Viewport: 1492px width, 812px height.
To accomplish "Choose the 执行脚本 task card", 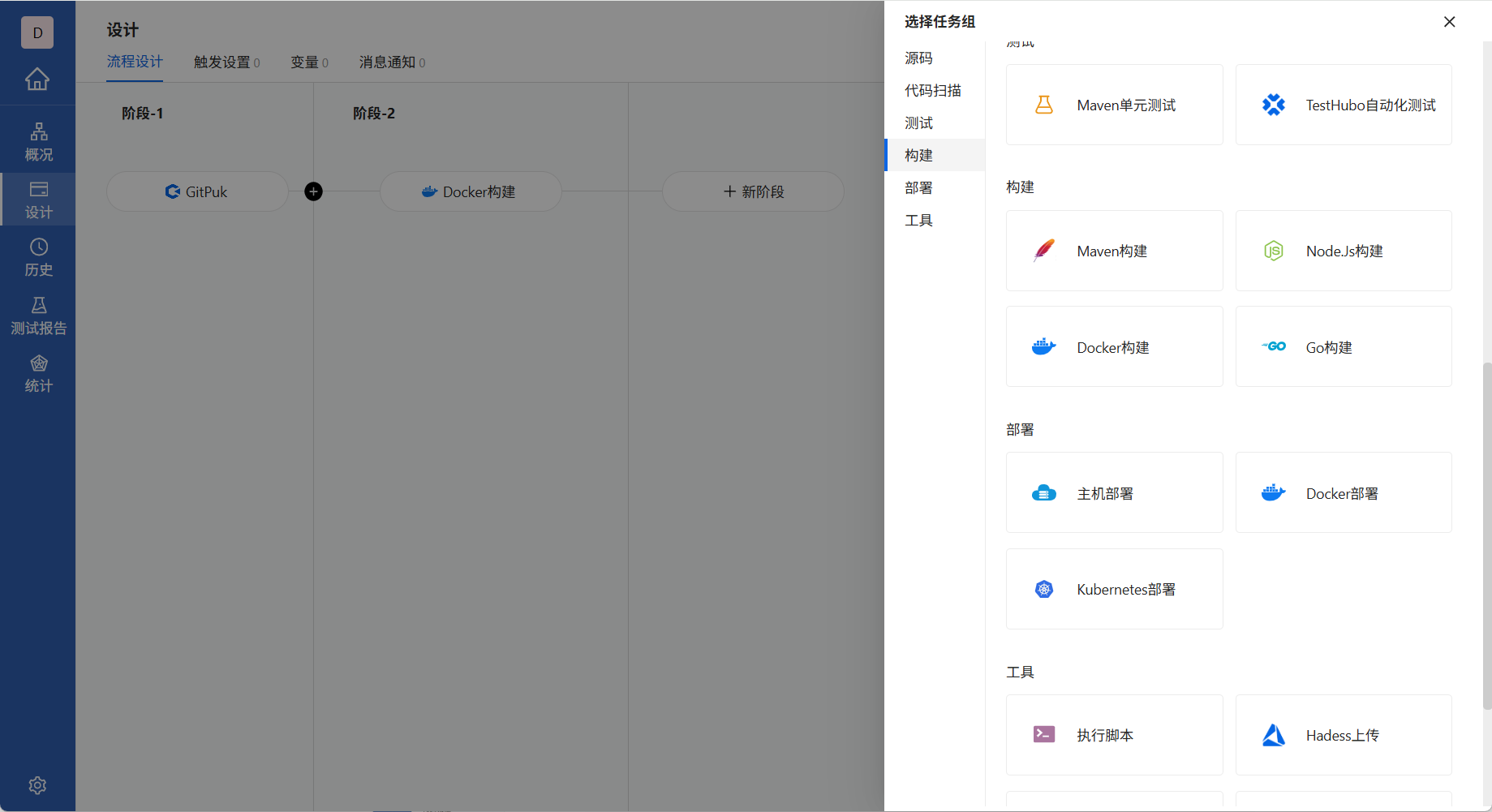I will point(1115,735).
